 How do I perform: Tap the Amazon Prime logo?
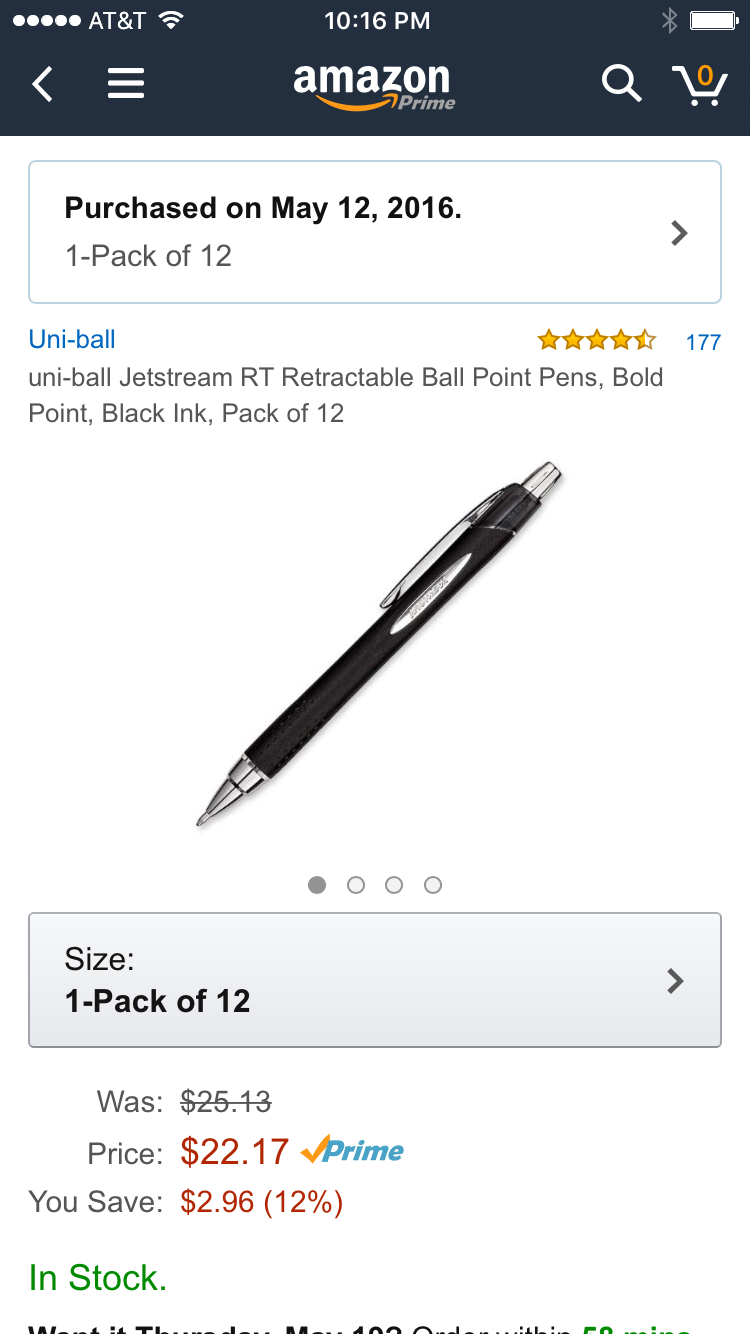(x=373, y=86)
